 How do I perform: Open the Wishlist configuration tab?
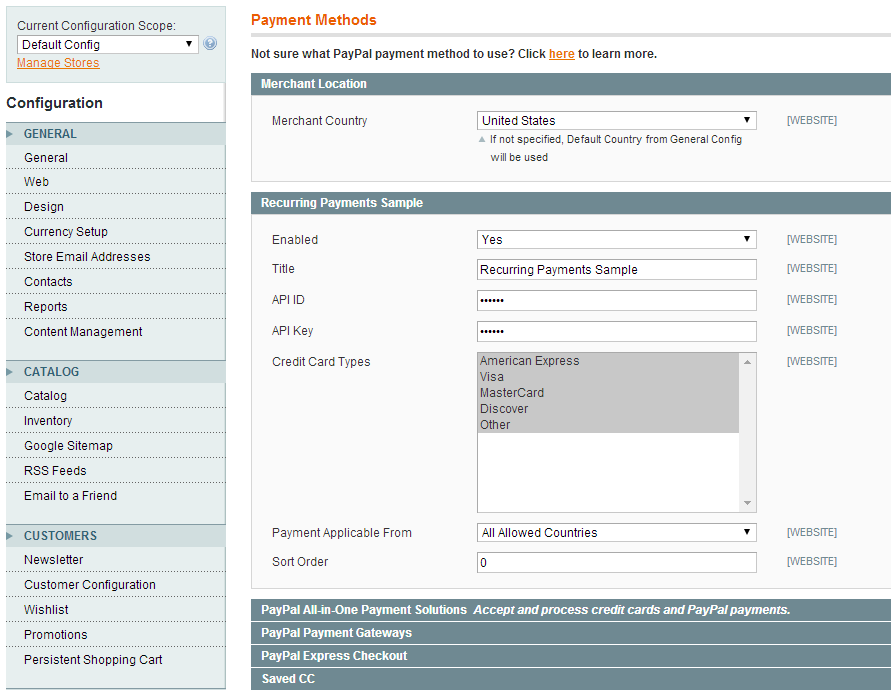click(x=115, y=610)
